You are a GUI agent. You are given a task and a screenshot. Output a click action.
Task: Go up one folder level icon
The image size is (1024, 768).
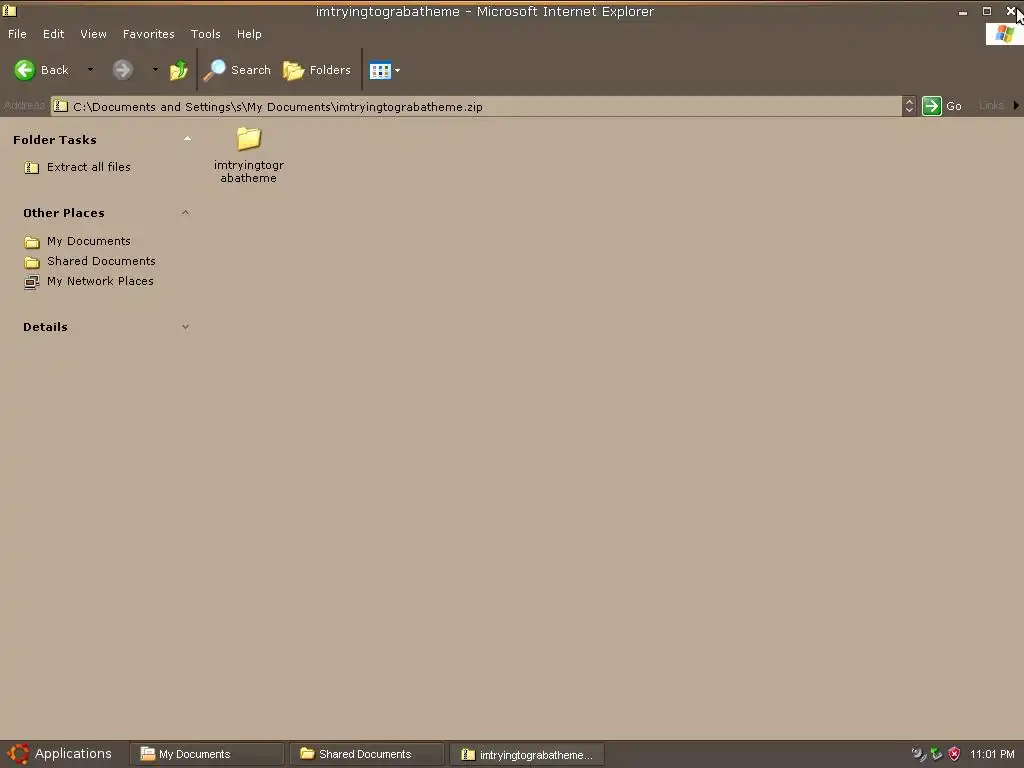(x=178, y=70)
